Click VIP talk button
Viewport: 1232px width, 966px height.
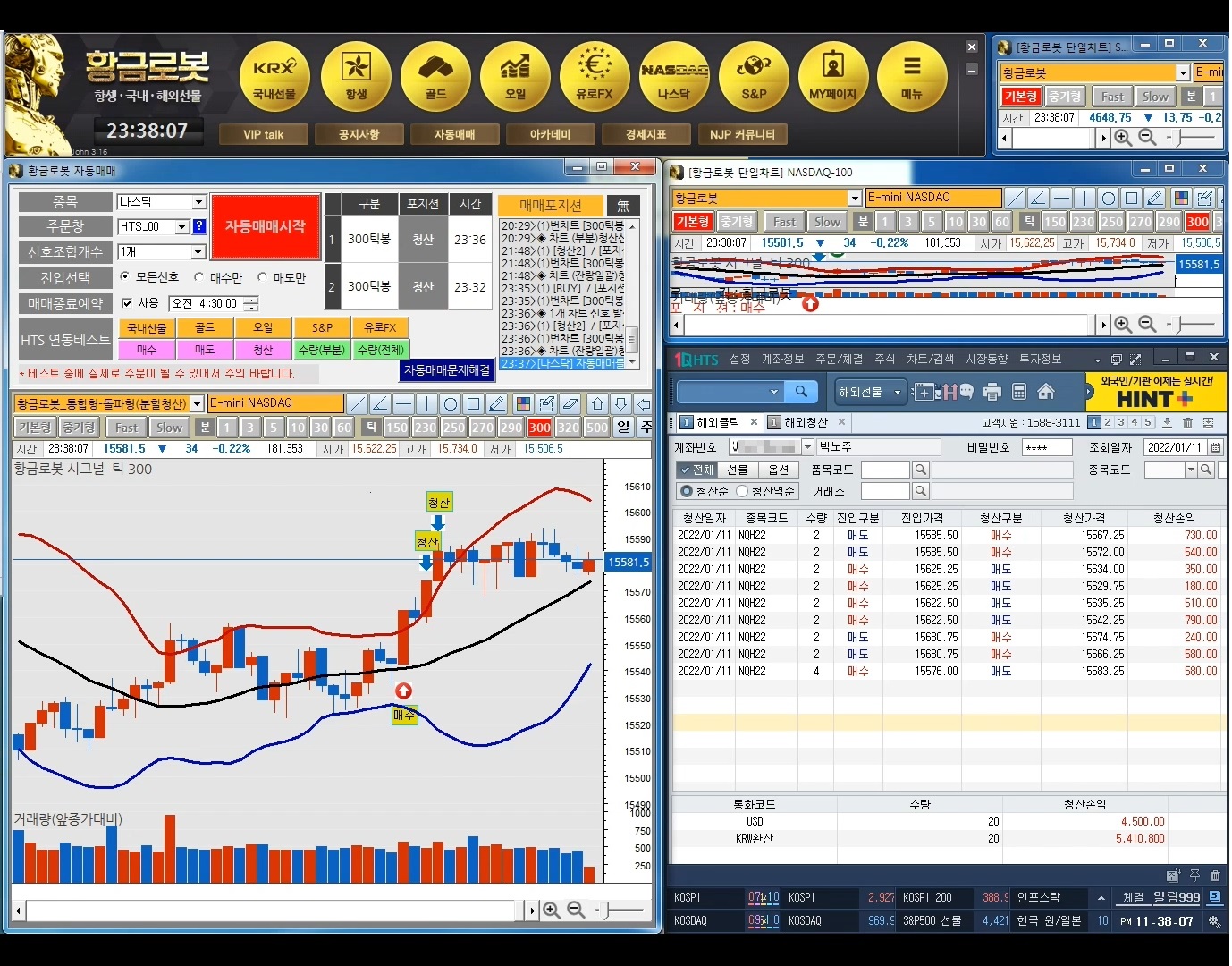263,134
